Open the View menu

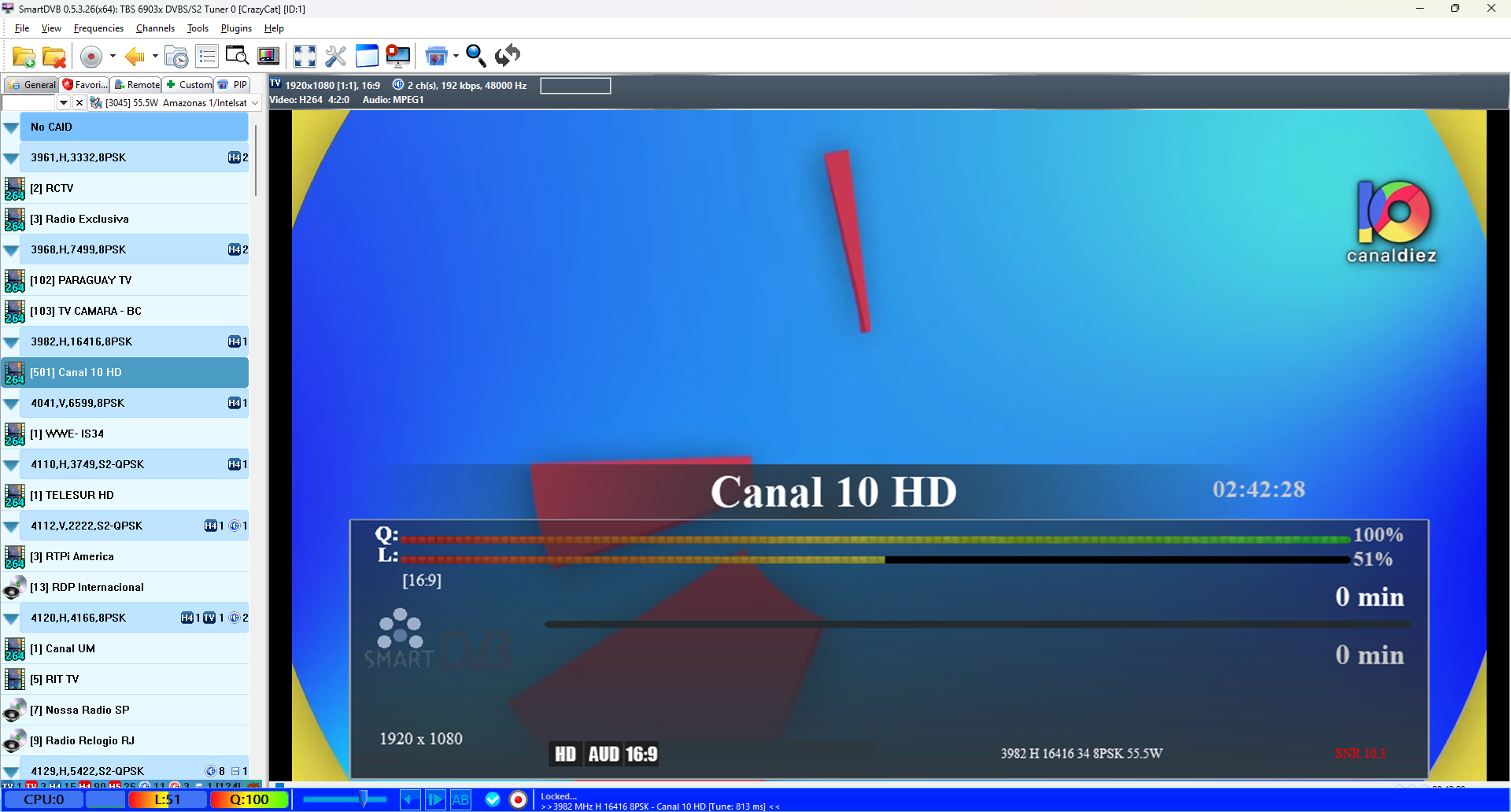(x=51, y=28)
